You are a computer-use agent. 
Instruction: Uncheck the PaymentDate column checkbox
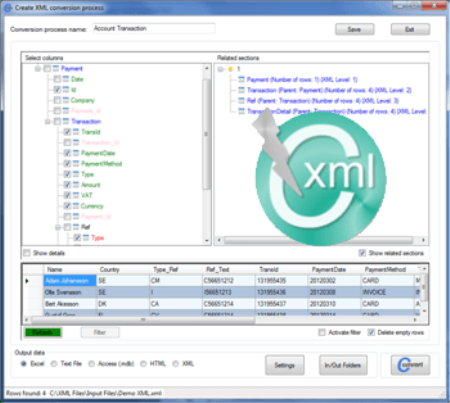tap(67, 153)
